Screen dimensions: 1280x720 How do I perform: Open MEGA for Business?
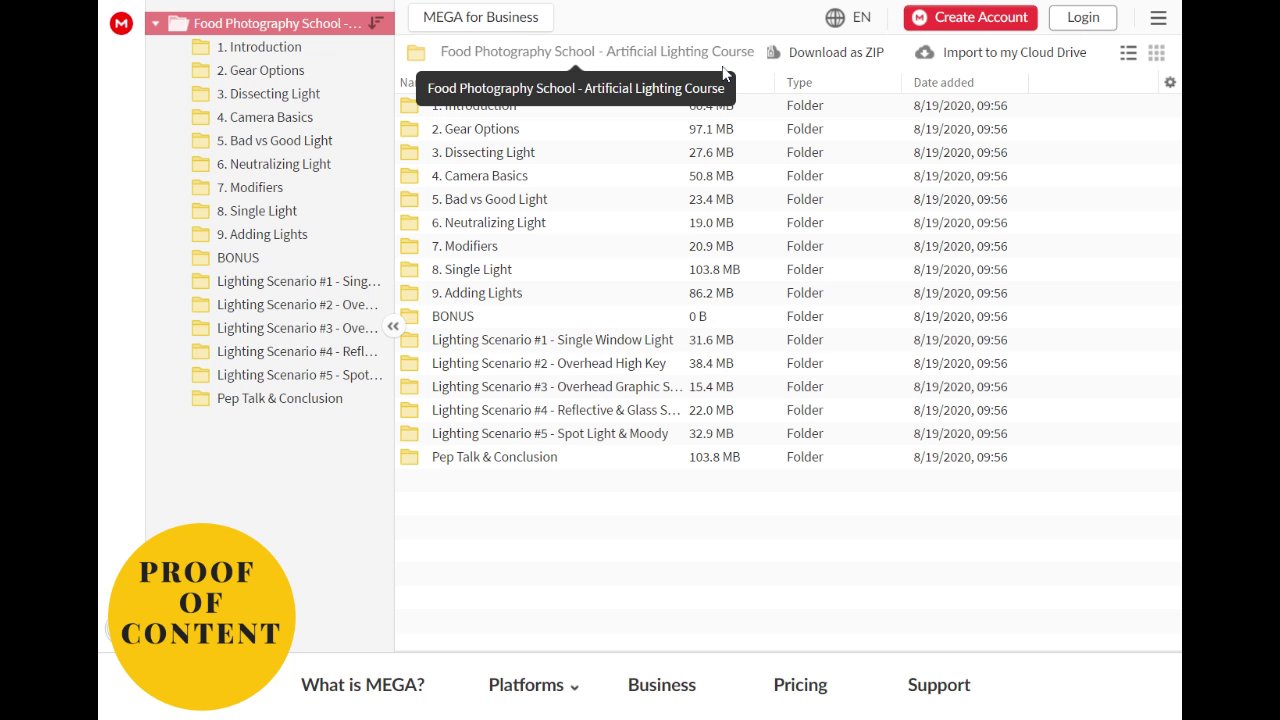click(x=480, y=17)
